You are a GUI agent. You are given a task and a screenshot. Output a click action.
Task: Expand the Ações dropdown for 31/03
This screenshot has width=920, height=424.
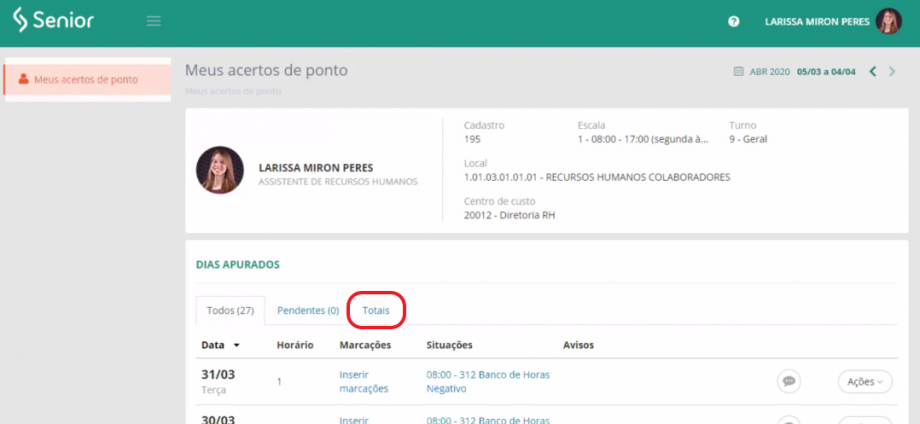click(865, 381)
